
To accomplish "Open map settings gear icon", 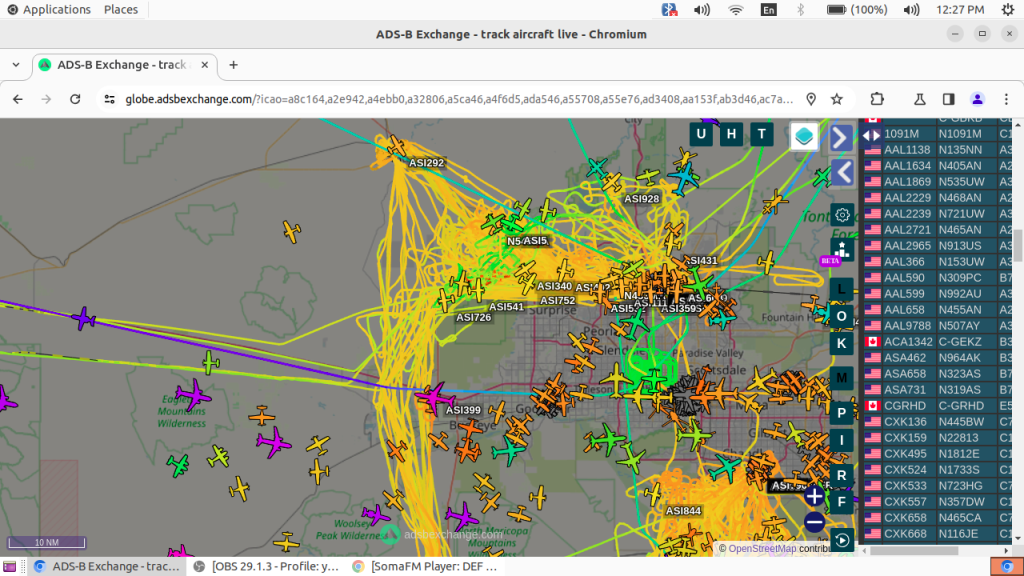I will click(x=842, y=215).
